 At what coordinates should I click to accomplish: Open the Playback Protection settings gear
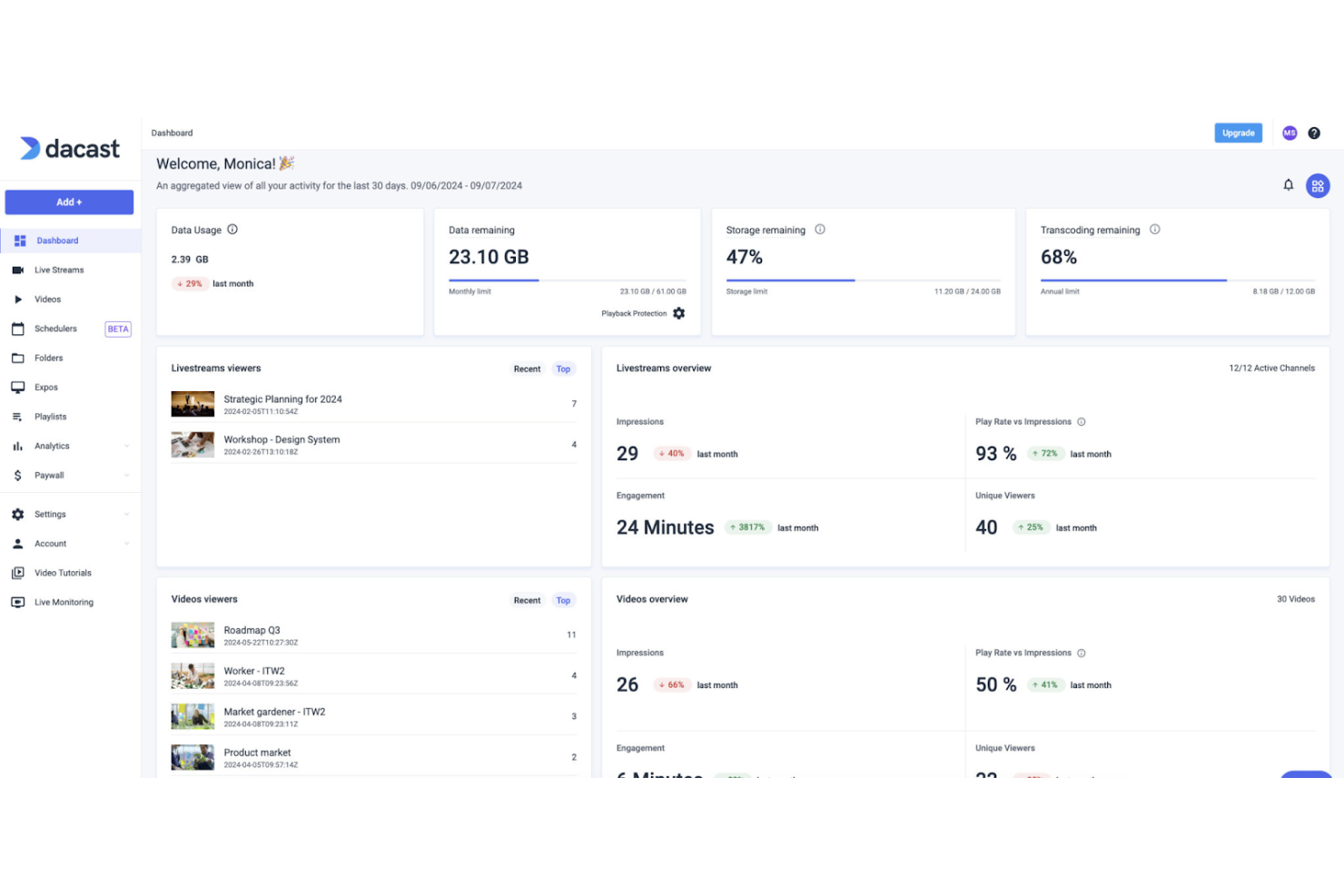tap(679, 312)
